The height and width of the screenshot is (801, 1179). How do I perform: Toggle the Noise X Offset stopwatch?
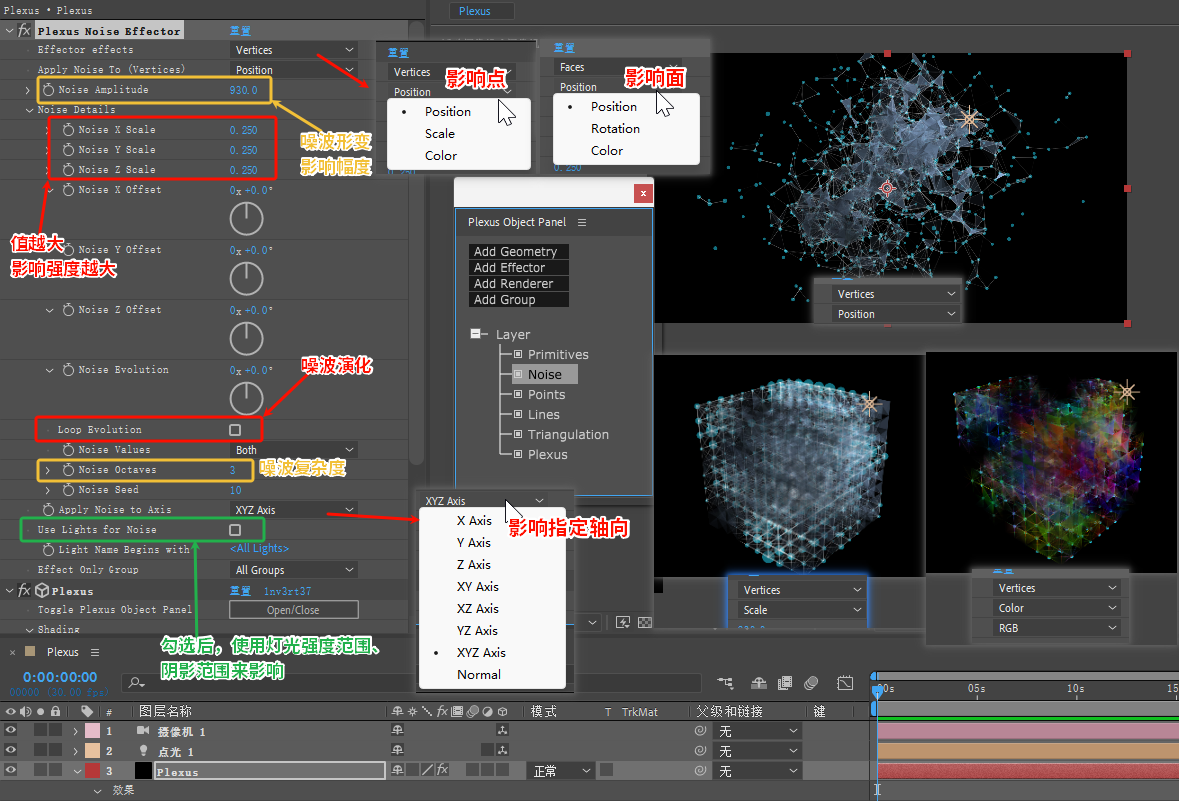point(68,190)
